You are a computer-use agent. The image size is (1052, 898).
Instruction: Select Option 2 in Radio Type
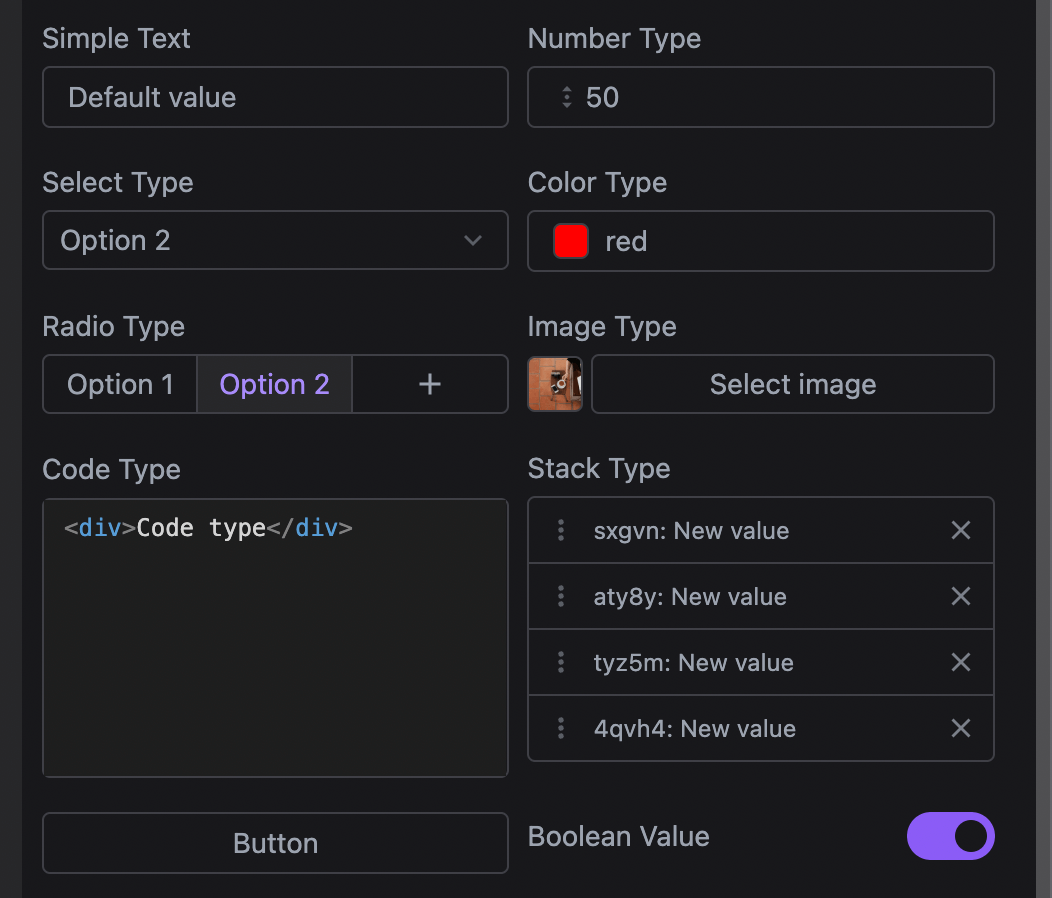274,384
